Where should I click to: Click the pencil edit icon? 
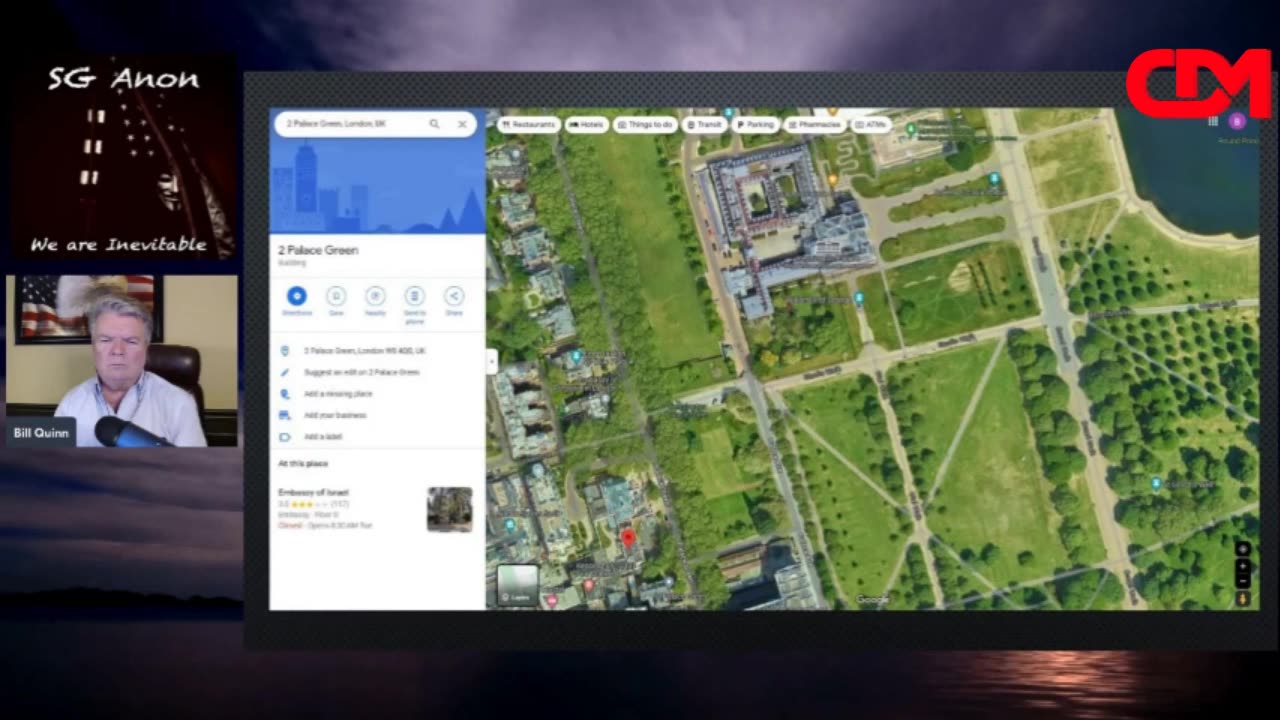pyautogui.click(x=285, y=372)
